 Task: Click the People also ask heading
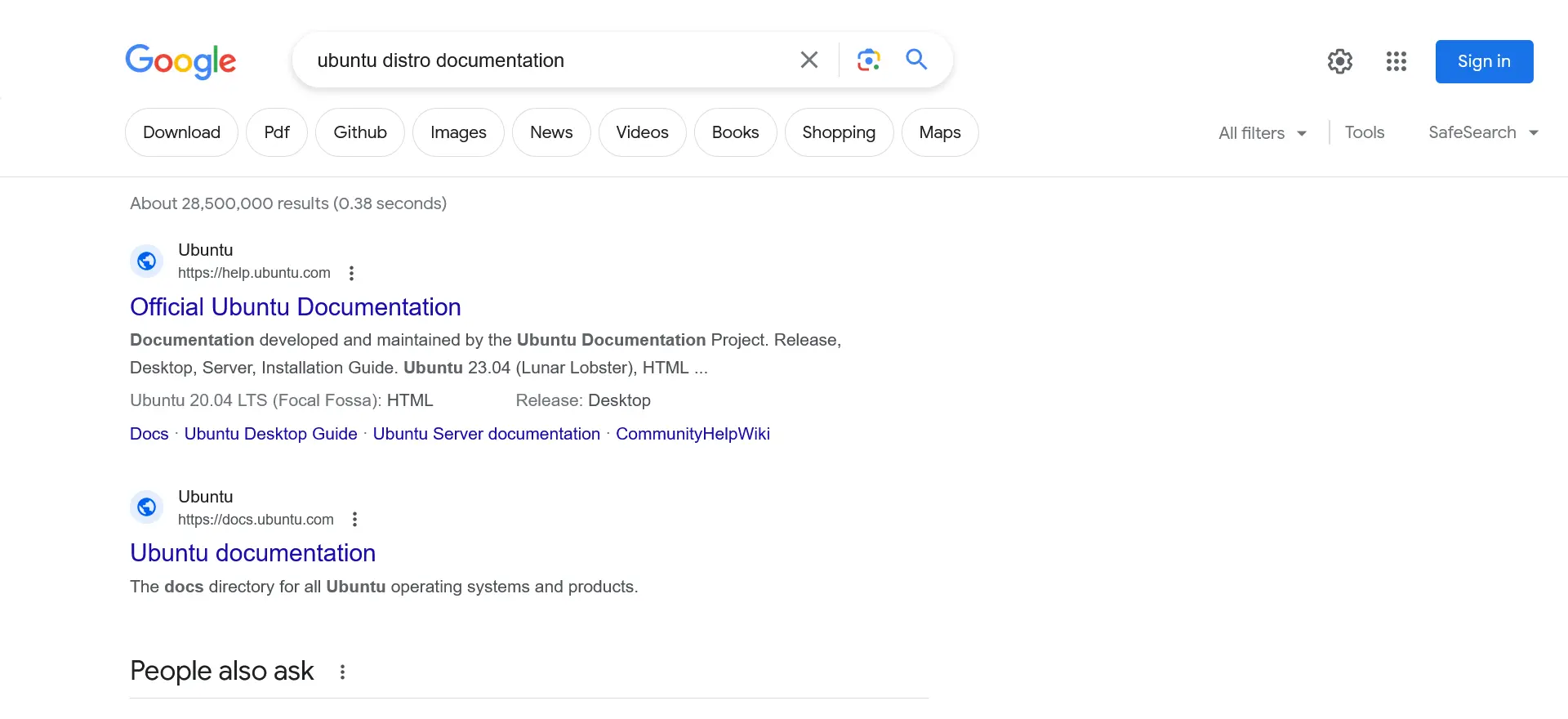tap(222, 671)
